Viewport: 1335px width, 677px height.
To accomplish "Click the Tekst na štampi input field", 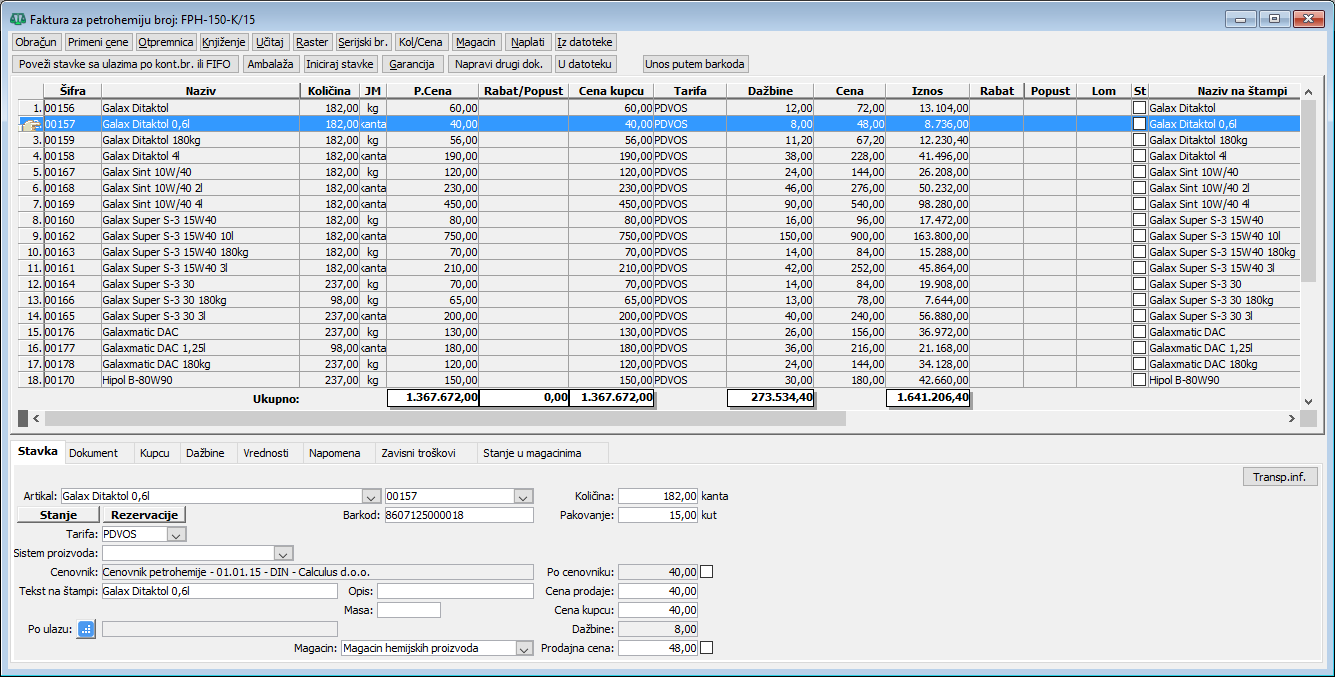I will [219, 591].
